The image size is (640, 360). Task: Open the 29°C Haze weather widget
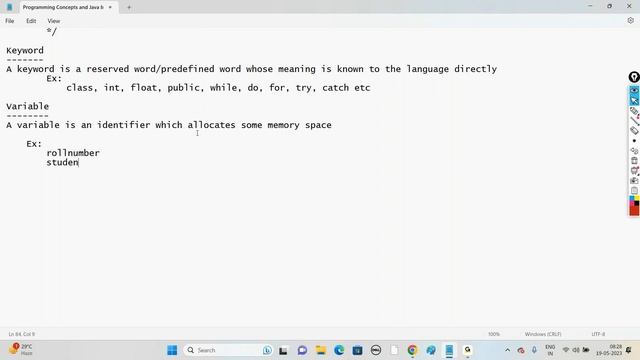[x=20, y=350]
